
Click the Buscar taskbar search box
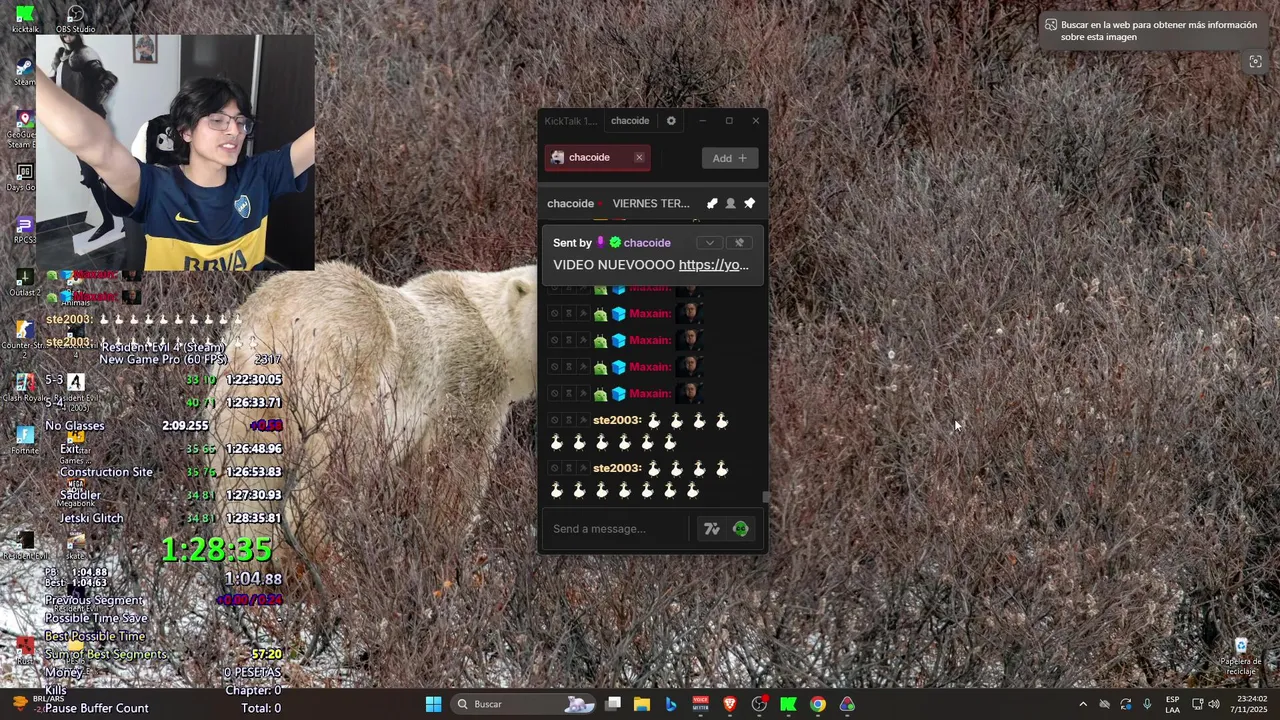pos(525,704)
